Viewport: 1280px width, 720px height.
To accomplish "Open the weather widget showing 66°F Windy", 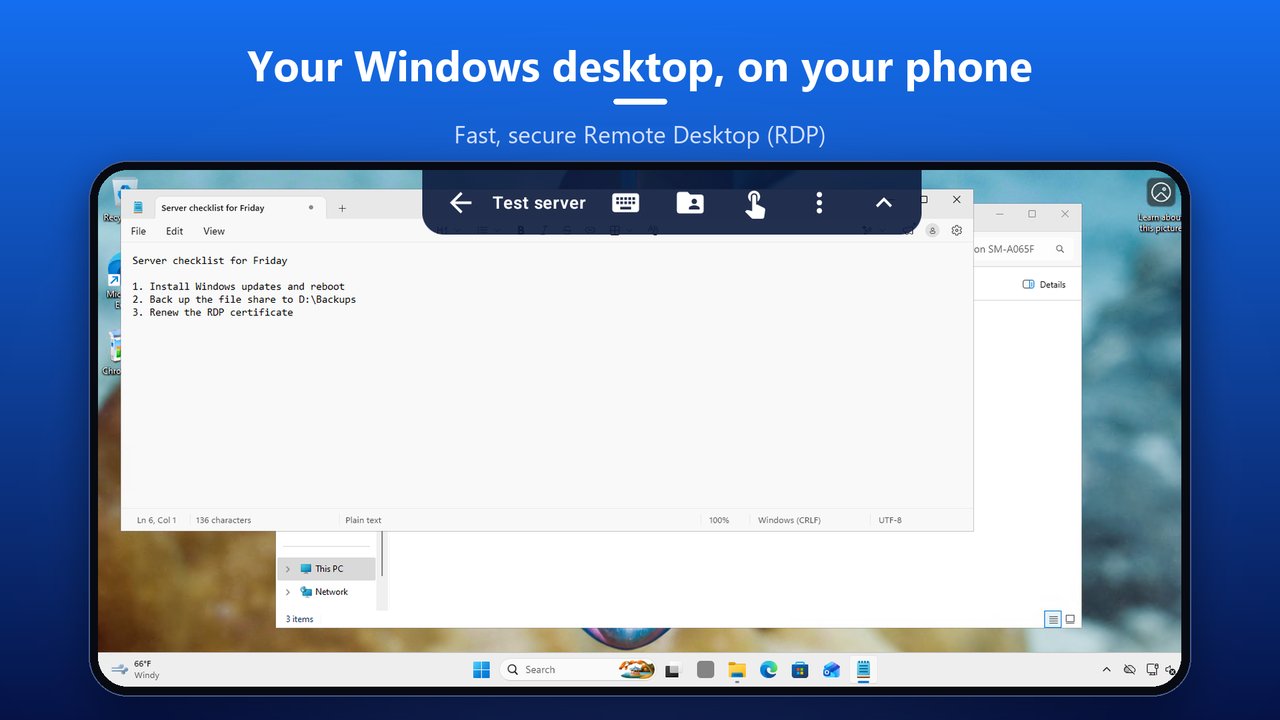I will (x=136, y=669).
